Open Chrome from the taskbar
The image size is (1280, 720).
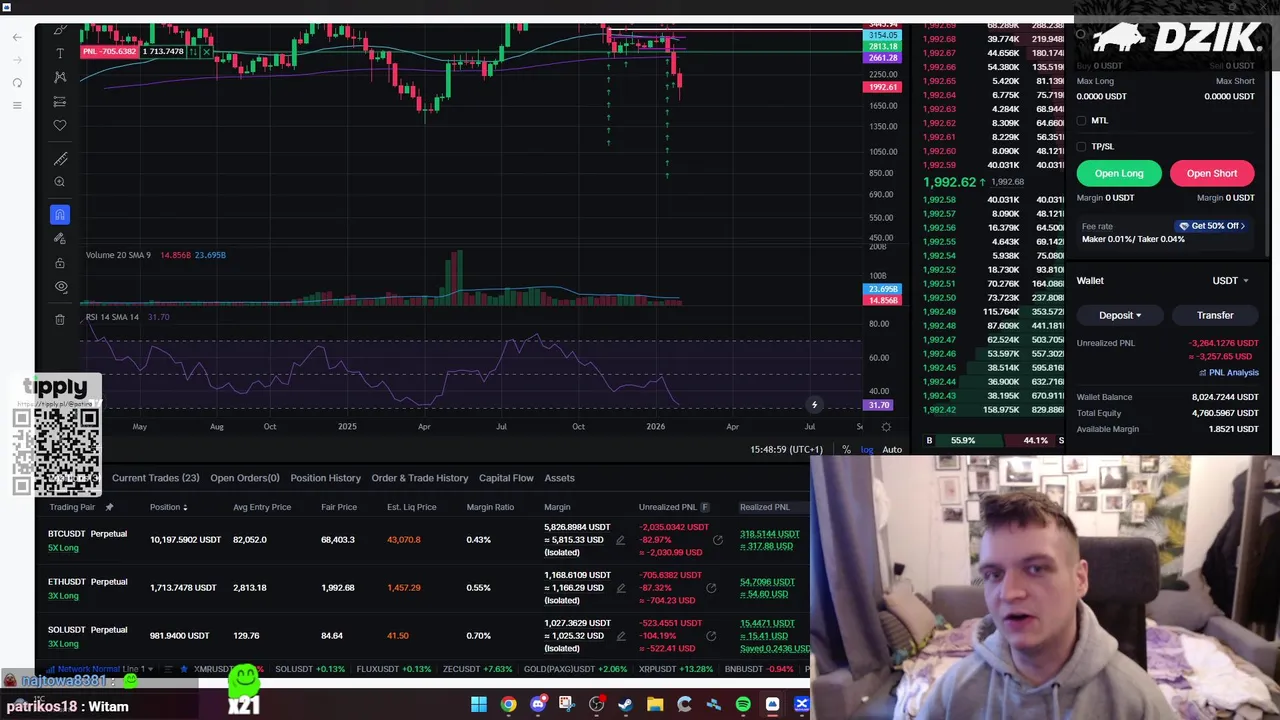[508, 705]
